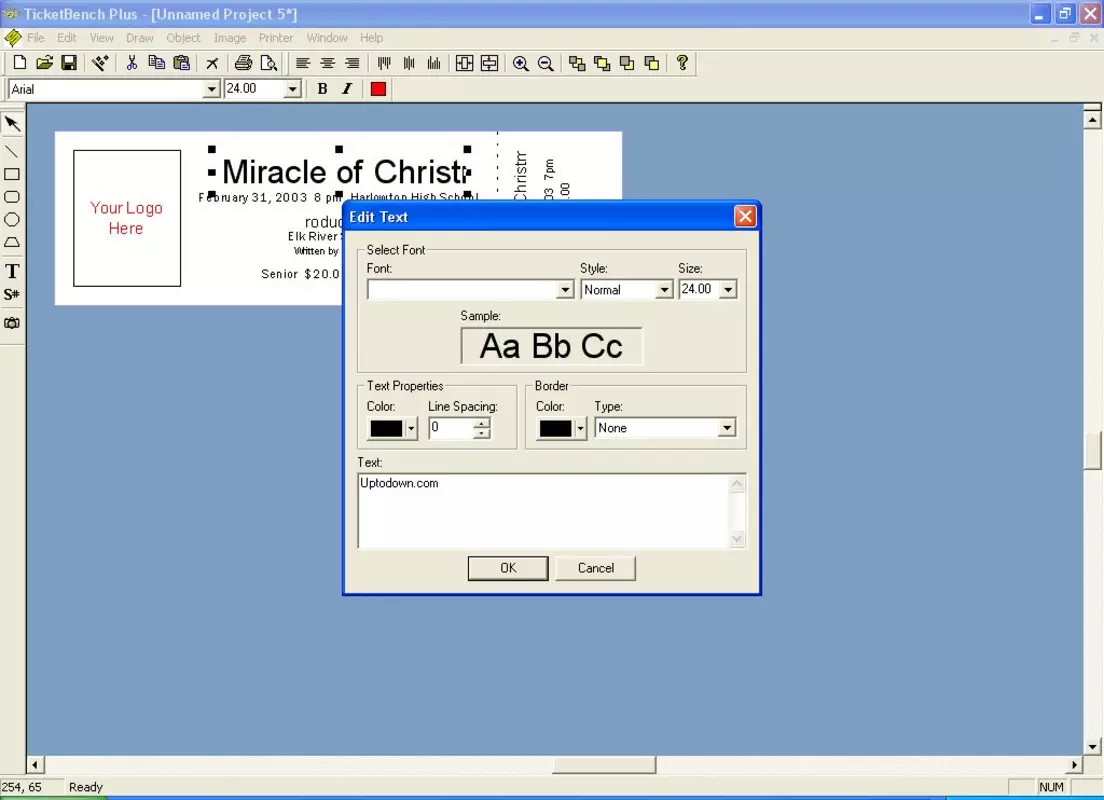Viewport: 1104px width, 800px height.
Task: Select the Ellipse drawing tool
Action: point(12,219)
